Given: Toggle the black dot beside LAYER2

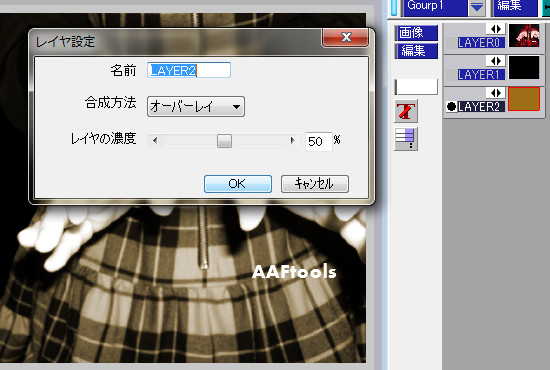Looking at the screenshot, I should 451,106.
